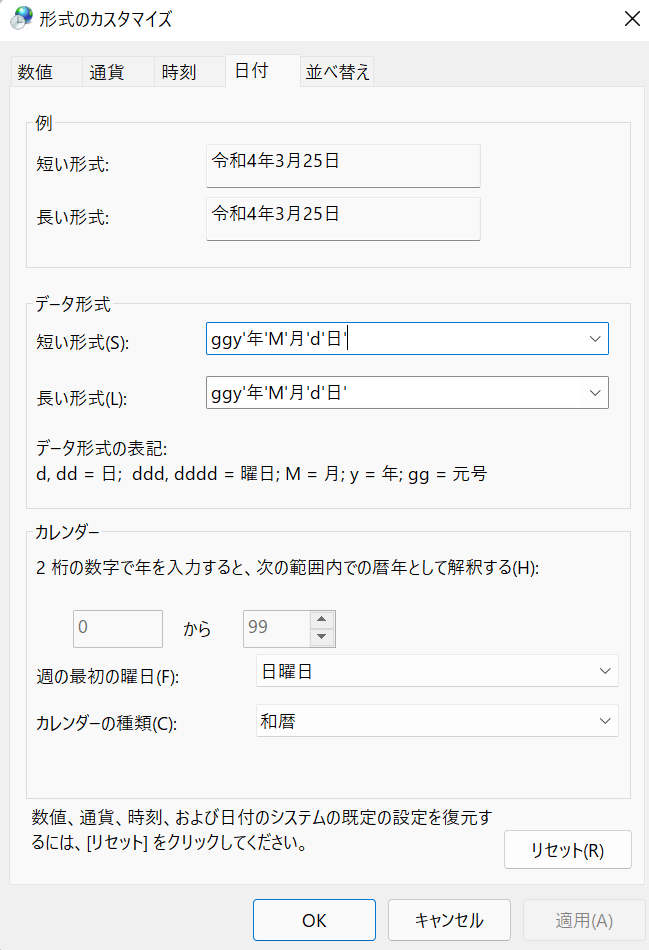Click inside the 短い形式(S) text field
The image size is (649, 950).
394,339
